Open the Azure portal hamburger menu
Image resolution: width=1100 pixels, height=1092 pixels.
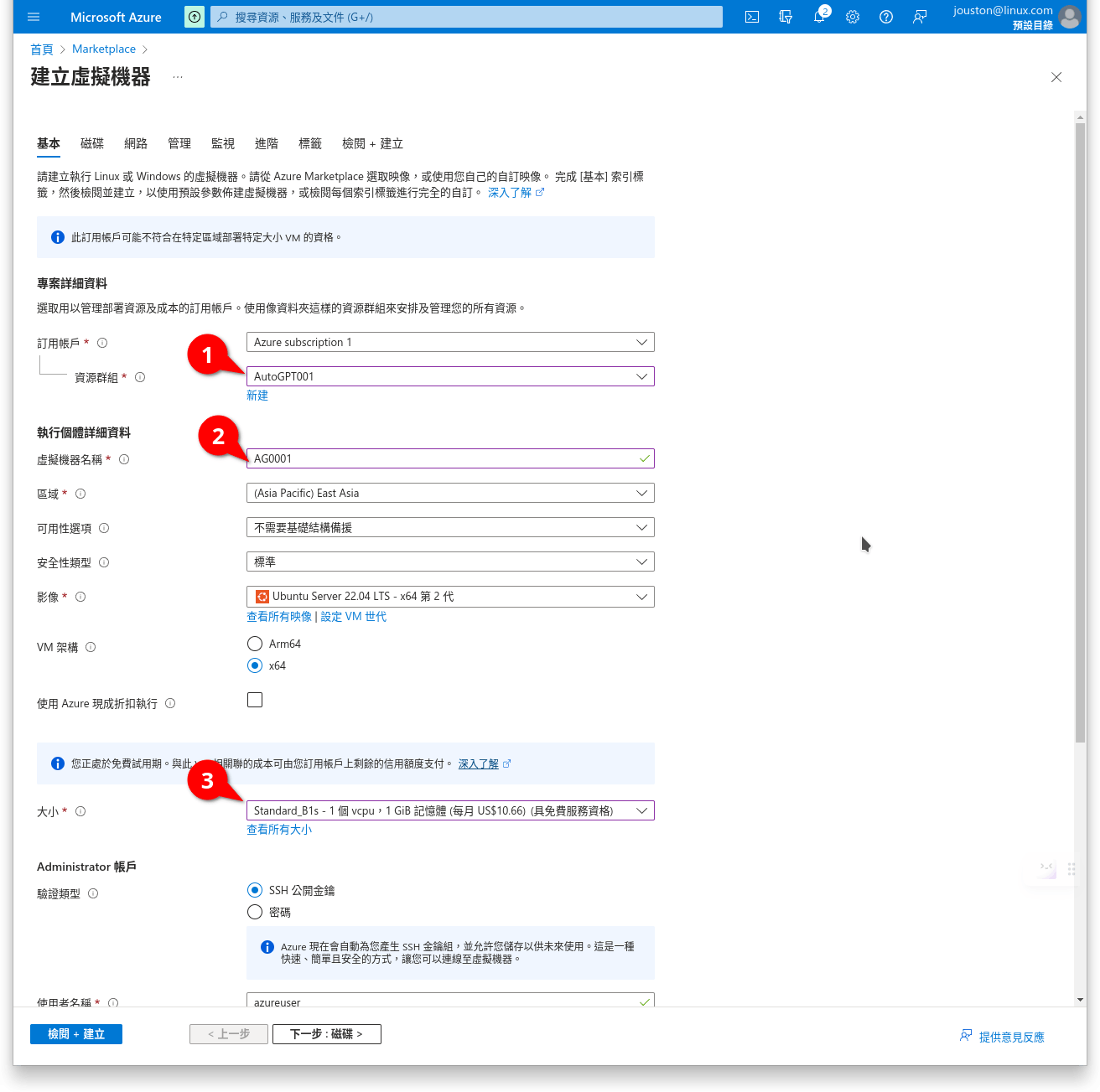tap(34, 17)
